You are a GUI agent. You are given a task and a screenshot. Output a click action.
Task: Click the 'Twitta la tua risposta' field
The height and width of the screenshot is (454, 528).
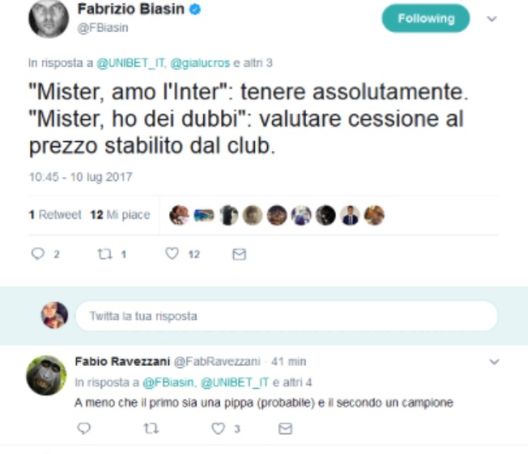[287, 316]
